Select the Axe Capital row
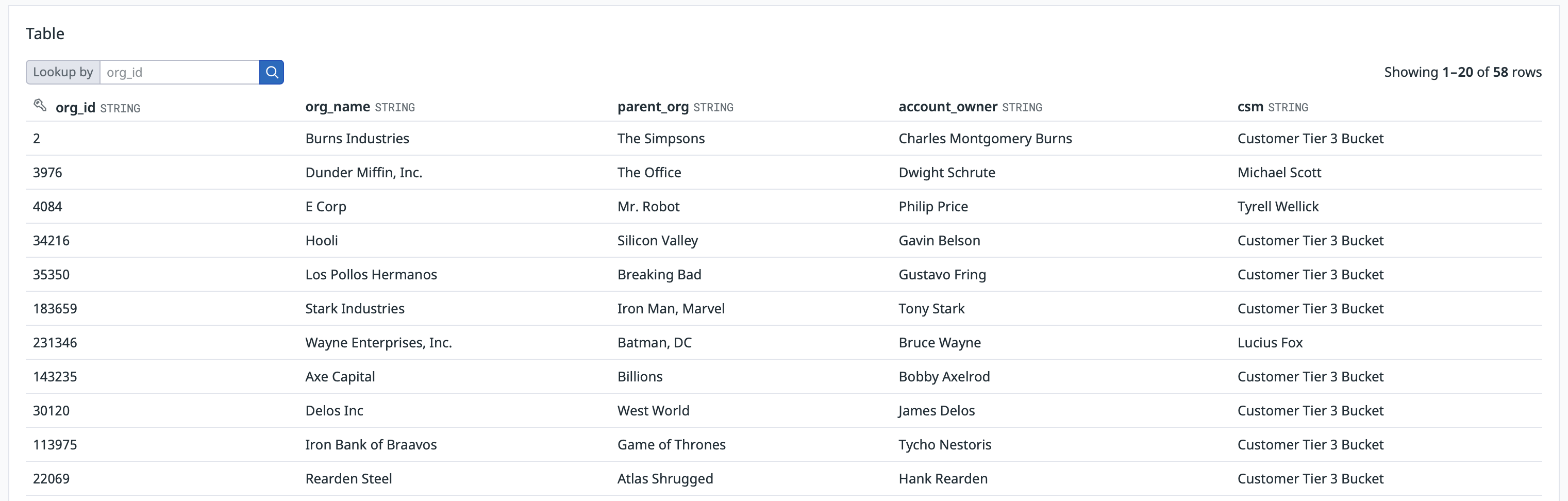 point(340,376)
